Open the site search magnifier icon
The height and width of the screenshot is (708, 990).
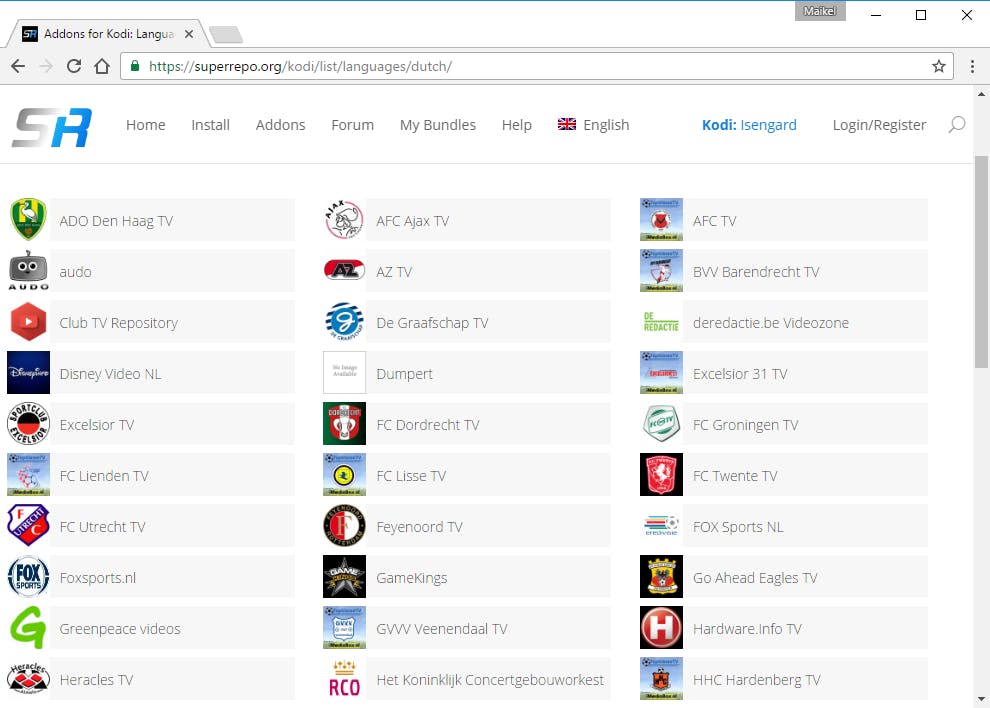pyautogui.click(x=957, y=124)
